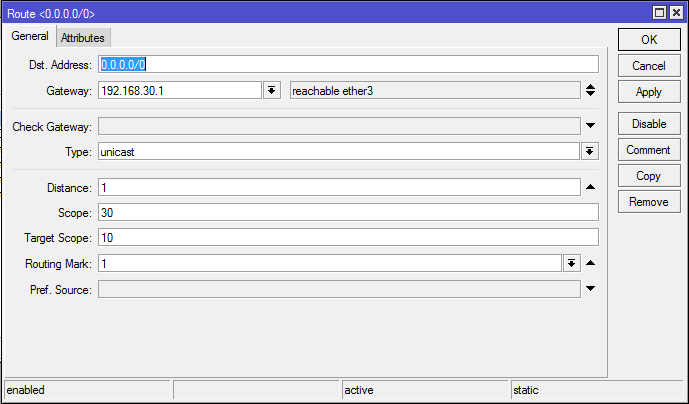Click the Target Scope input field
The width and height of the screenshot is (689, 404).
[347, 238]
